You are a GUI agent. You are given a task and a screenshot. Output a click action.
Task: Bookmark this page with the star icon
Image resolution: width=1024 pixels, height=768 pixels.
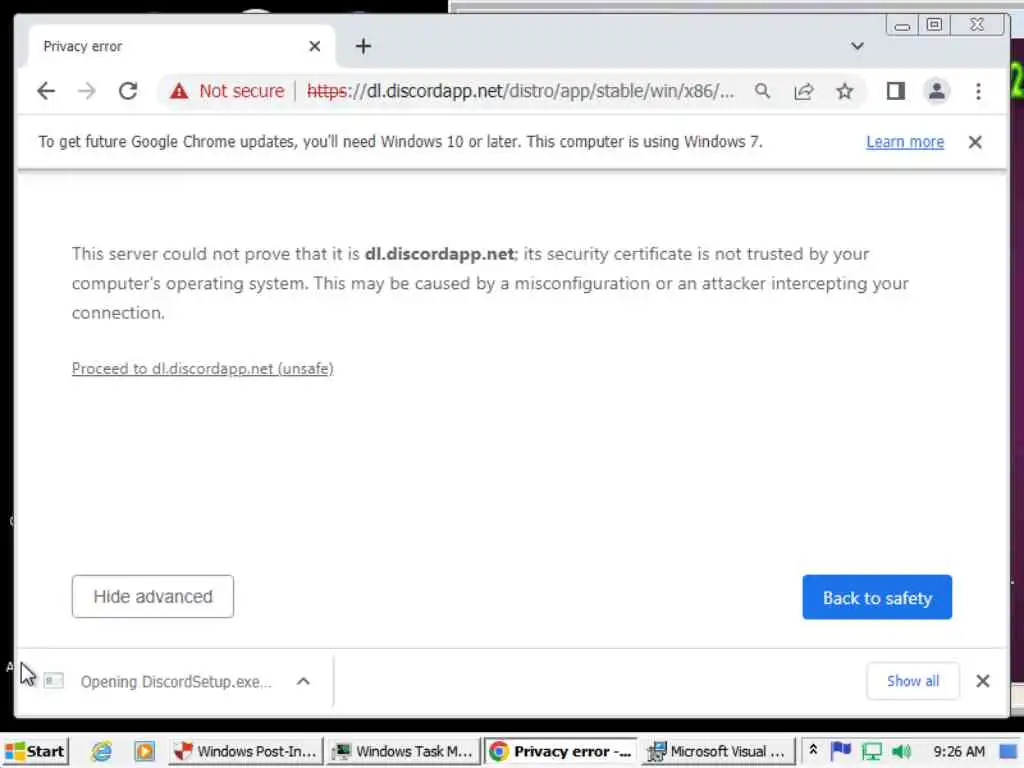click(x=844, y=91)
